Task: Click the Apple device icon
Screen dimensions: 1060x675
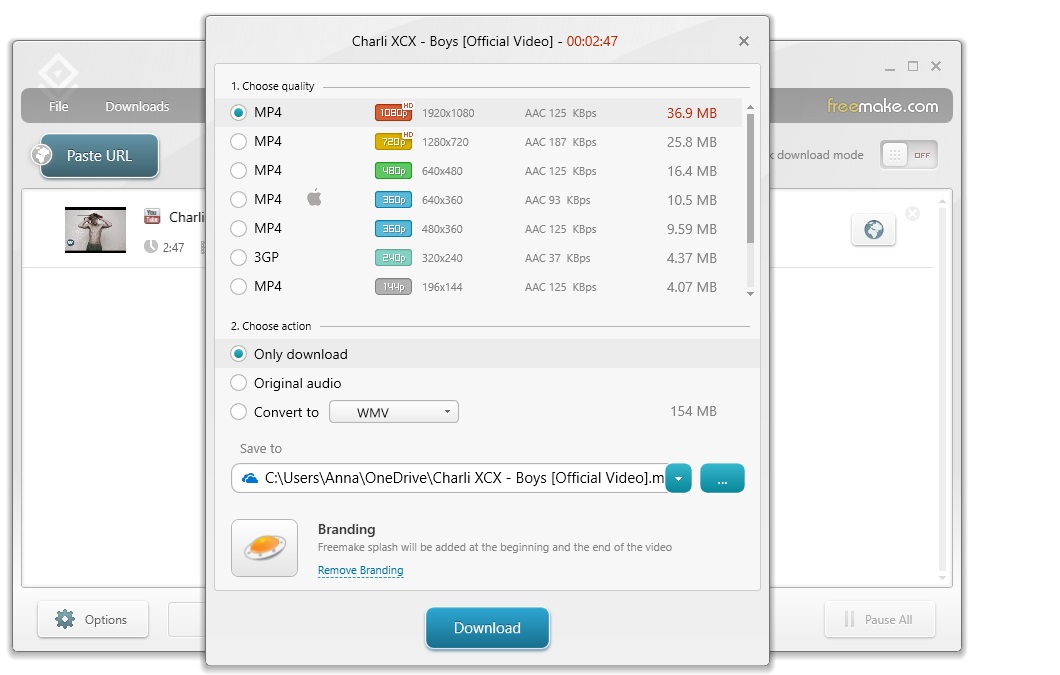Action: (x=314, y=198)
